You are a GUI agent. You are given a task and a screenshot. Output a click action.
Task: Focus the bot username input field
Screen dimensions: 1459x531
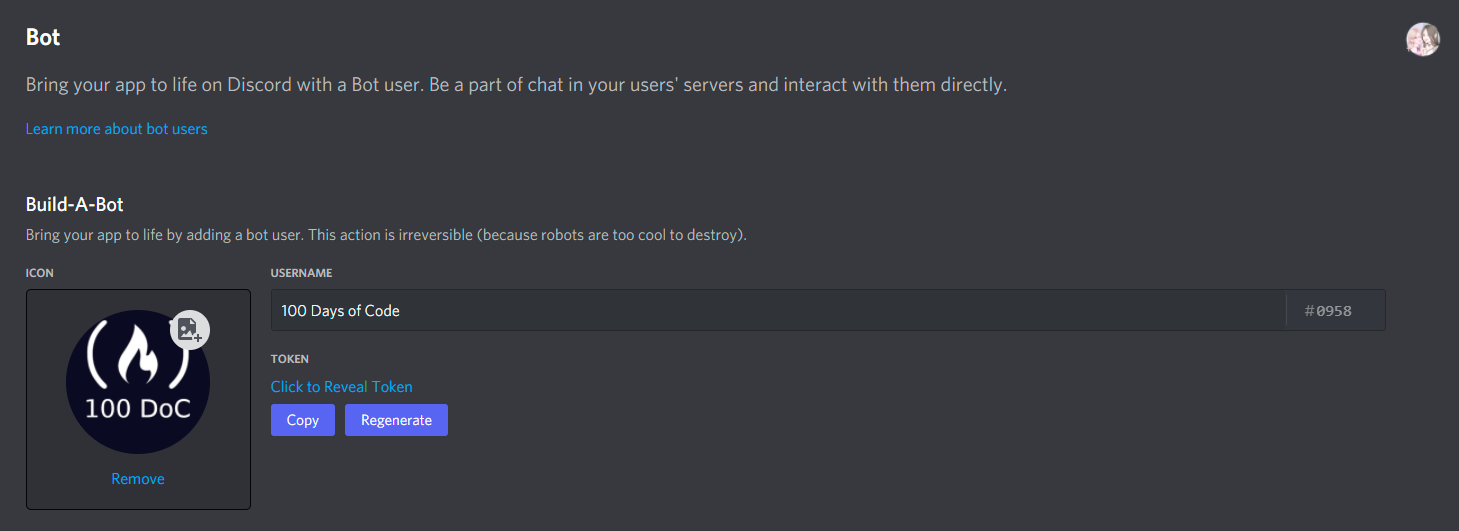pyautogui.click(x=777, y=311)
